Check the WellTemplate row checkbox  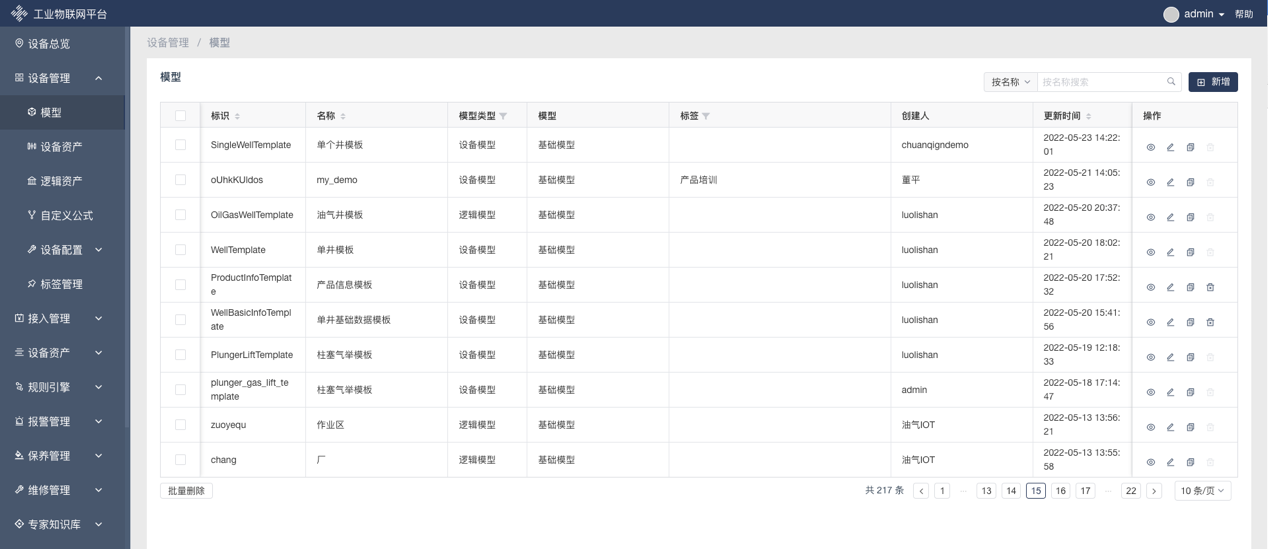(x=180, y=250)
